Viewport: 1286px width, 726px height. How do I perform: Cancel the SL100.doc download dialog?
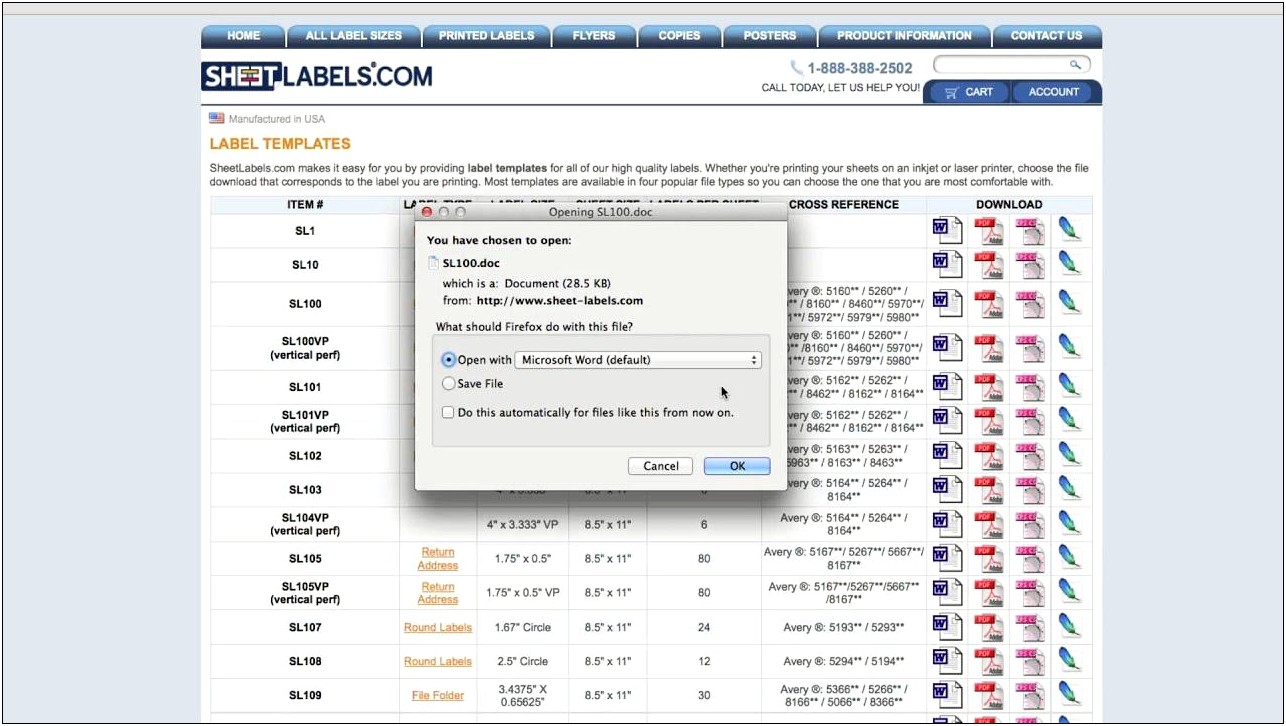tap(661, 466)
